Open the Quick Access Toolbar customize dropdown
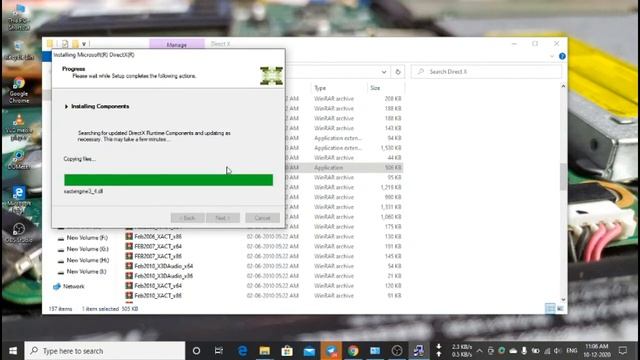640x360 pixels. (84, 44)
